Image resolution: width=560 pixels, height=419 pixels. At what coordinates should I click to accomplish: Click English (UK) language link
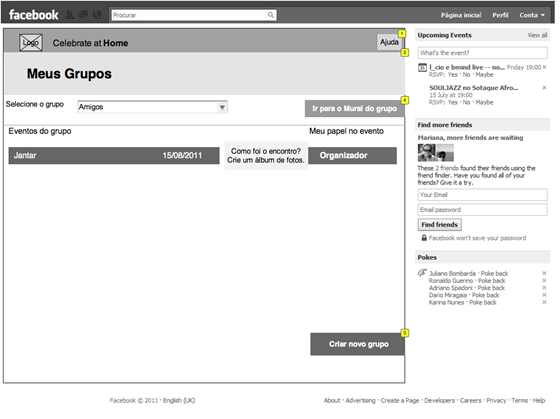179,400
